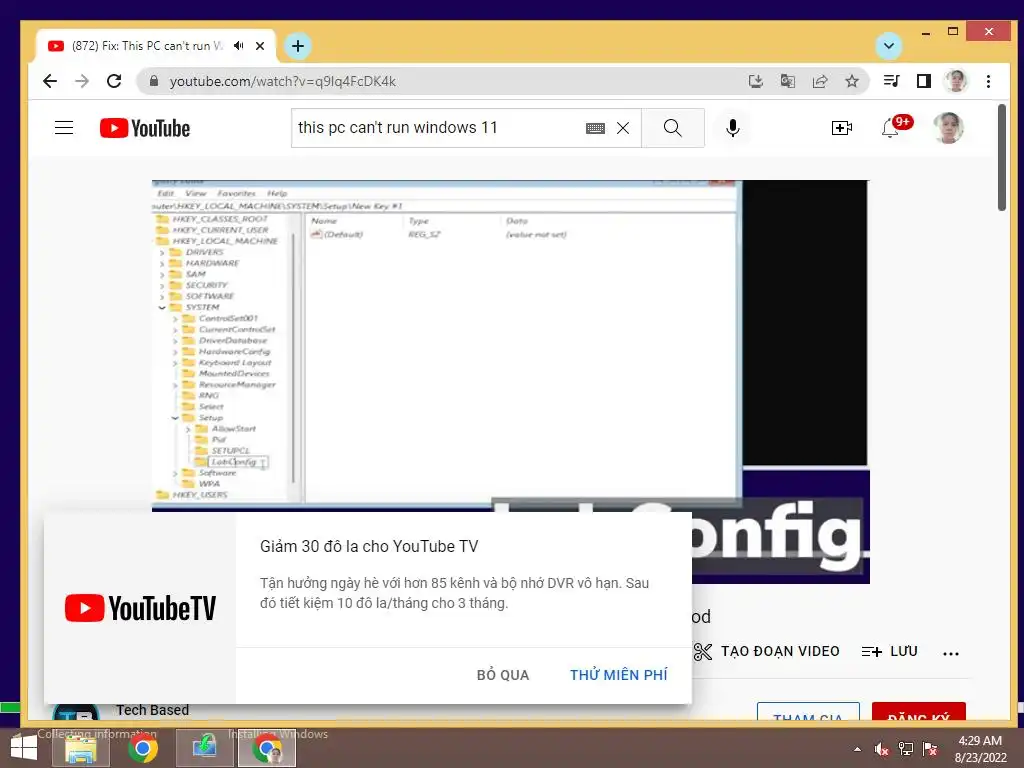Open first Chrome icon in taskbar
The width and height of the screenshot is (1024, 768).
(x=142, y=748)
